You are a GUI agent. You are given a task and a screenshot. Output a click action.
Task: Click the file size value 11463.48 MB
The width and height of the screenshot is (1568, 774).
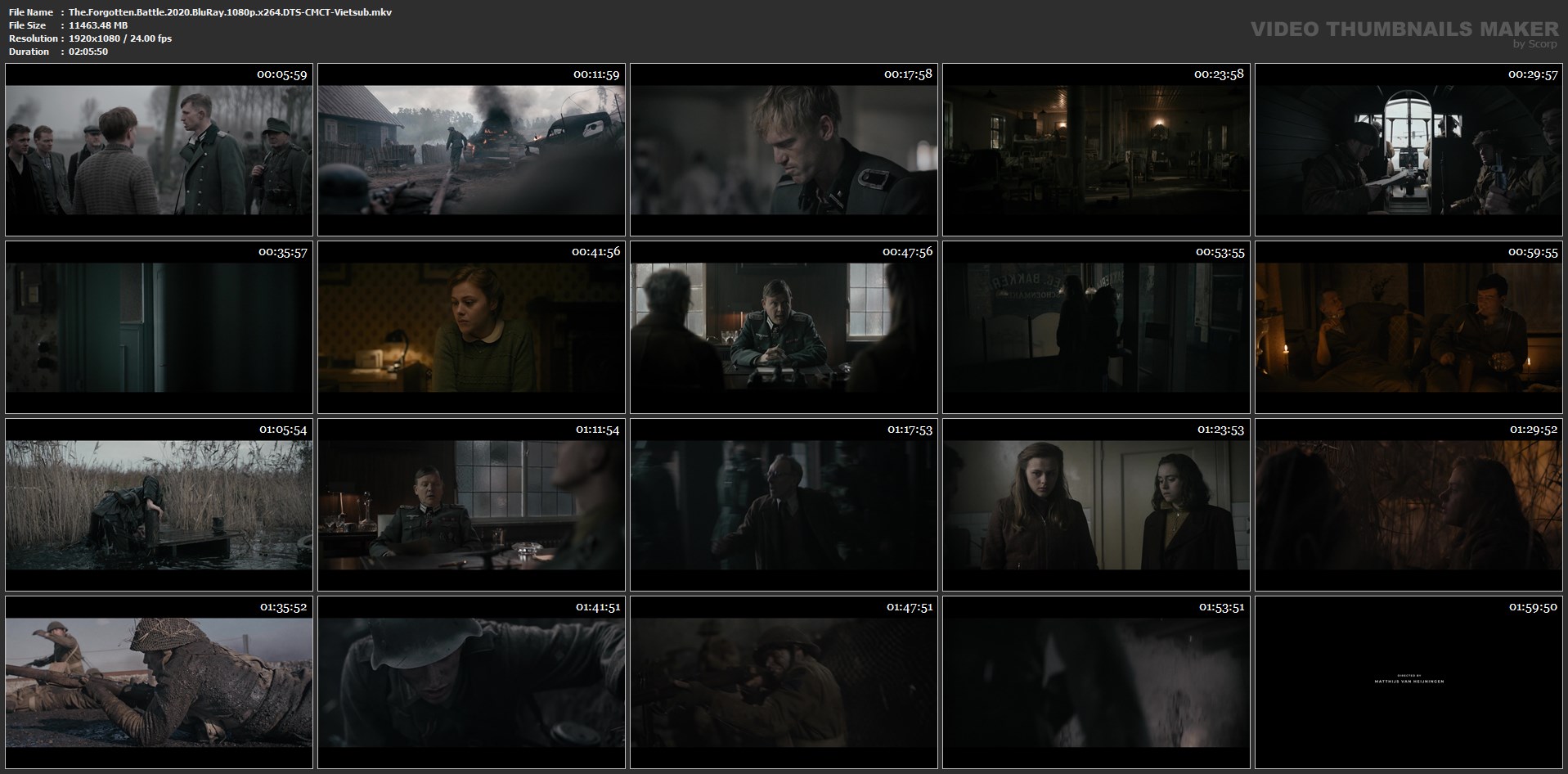(98, 25)
